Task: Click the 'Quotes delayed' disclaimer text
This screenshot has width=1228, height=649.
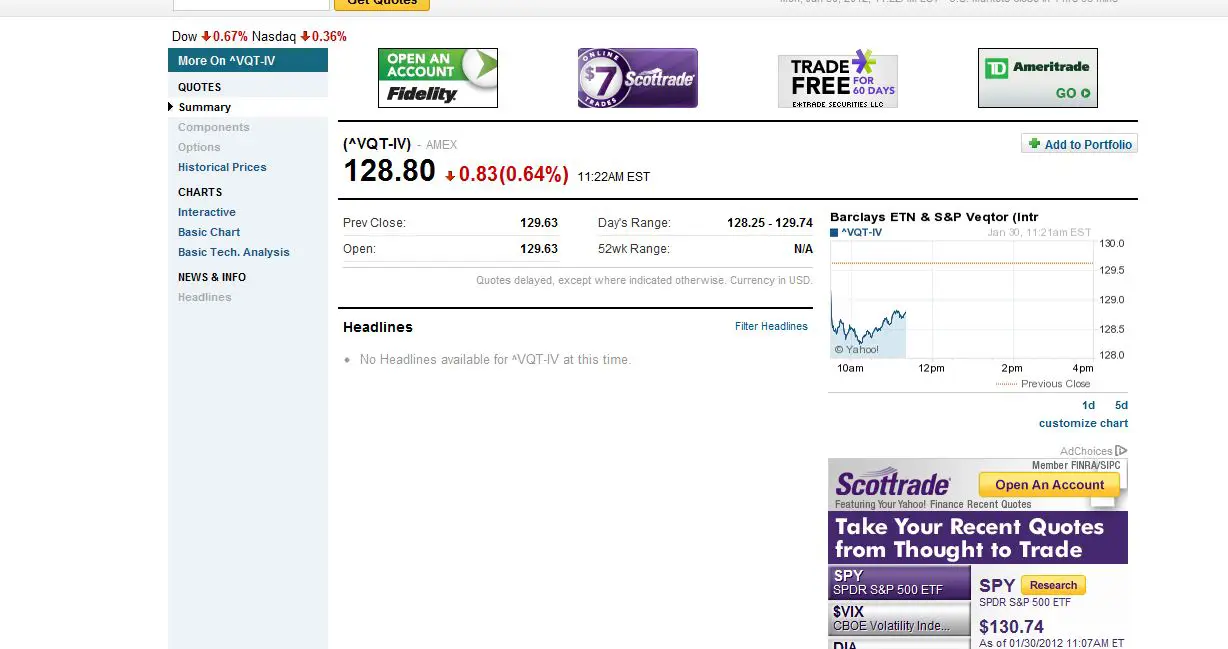Action: [644, 281]
